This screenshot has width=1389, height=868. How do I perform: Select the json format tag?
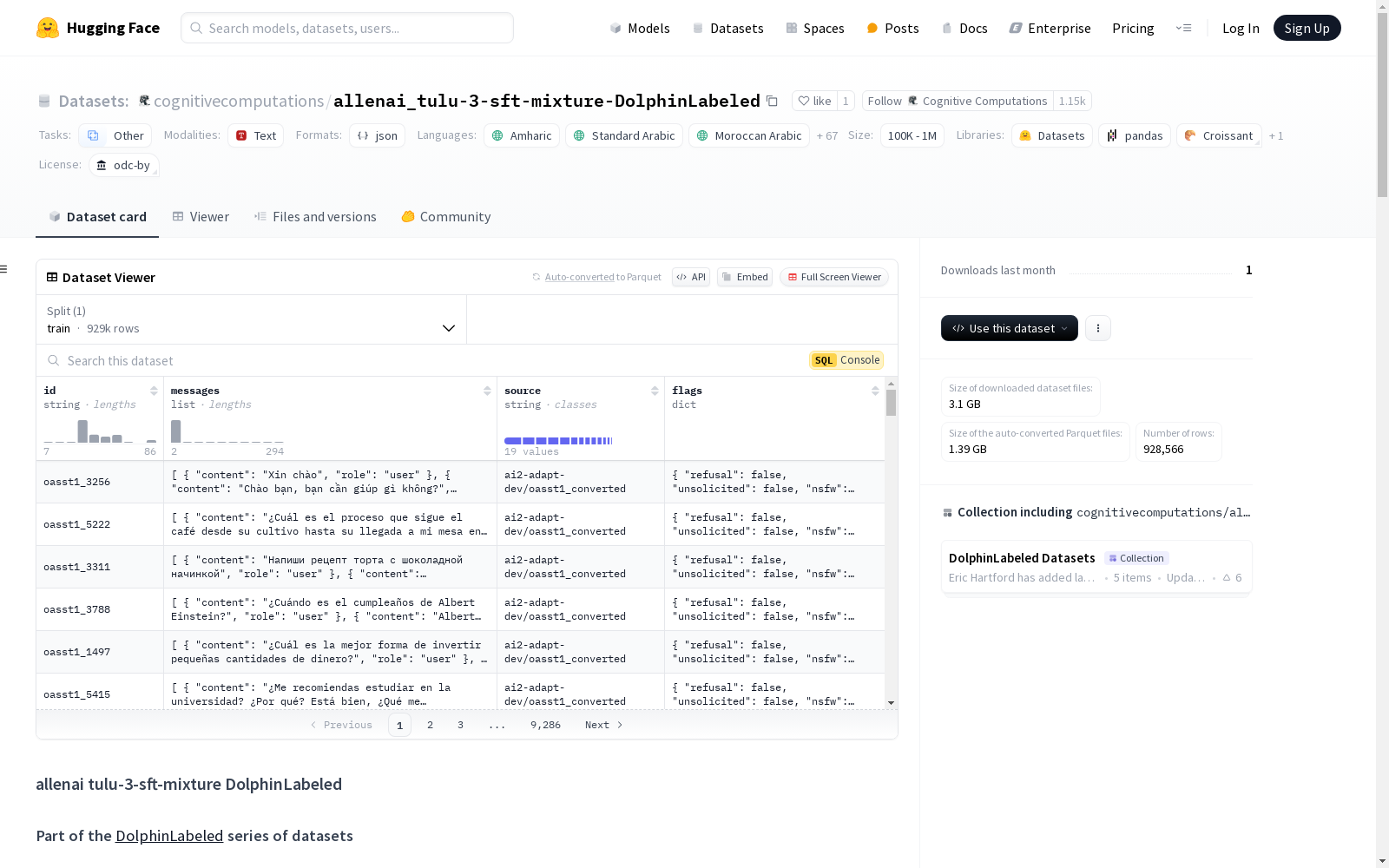coord(378,135)
